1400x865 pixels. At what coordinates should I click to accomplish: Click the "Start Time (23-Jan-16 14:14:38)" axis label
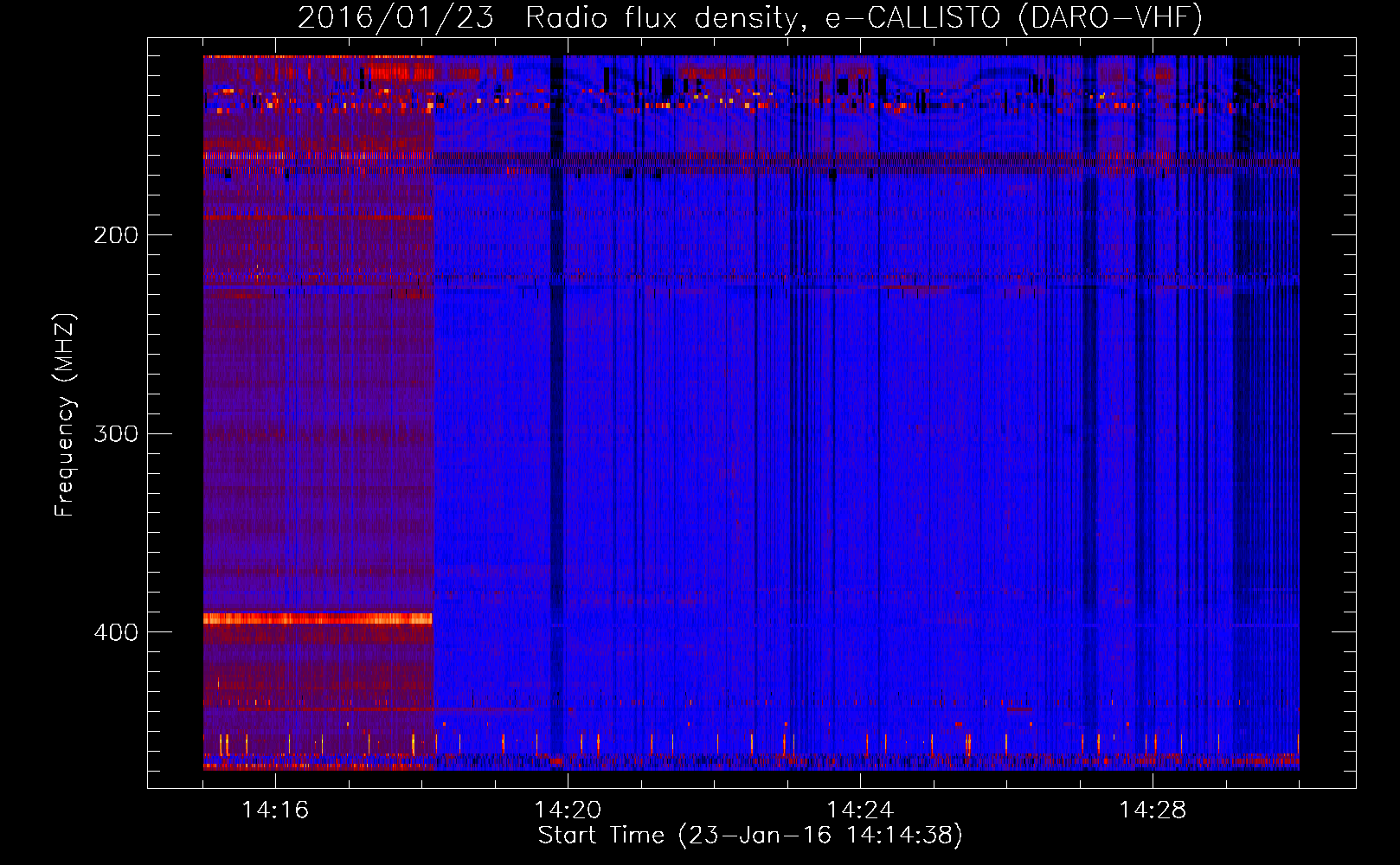750,836
